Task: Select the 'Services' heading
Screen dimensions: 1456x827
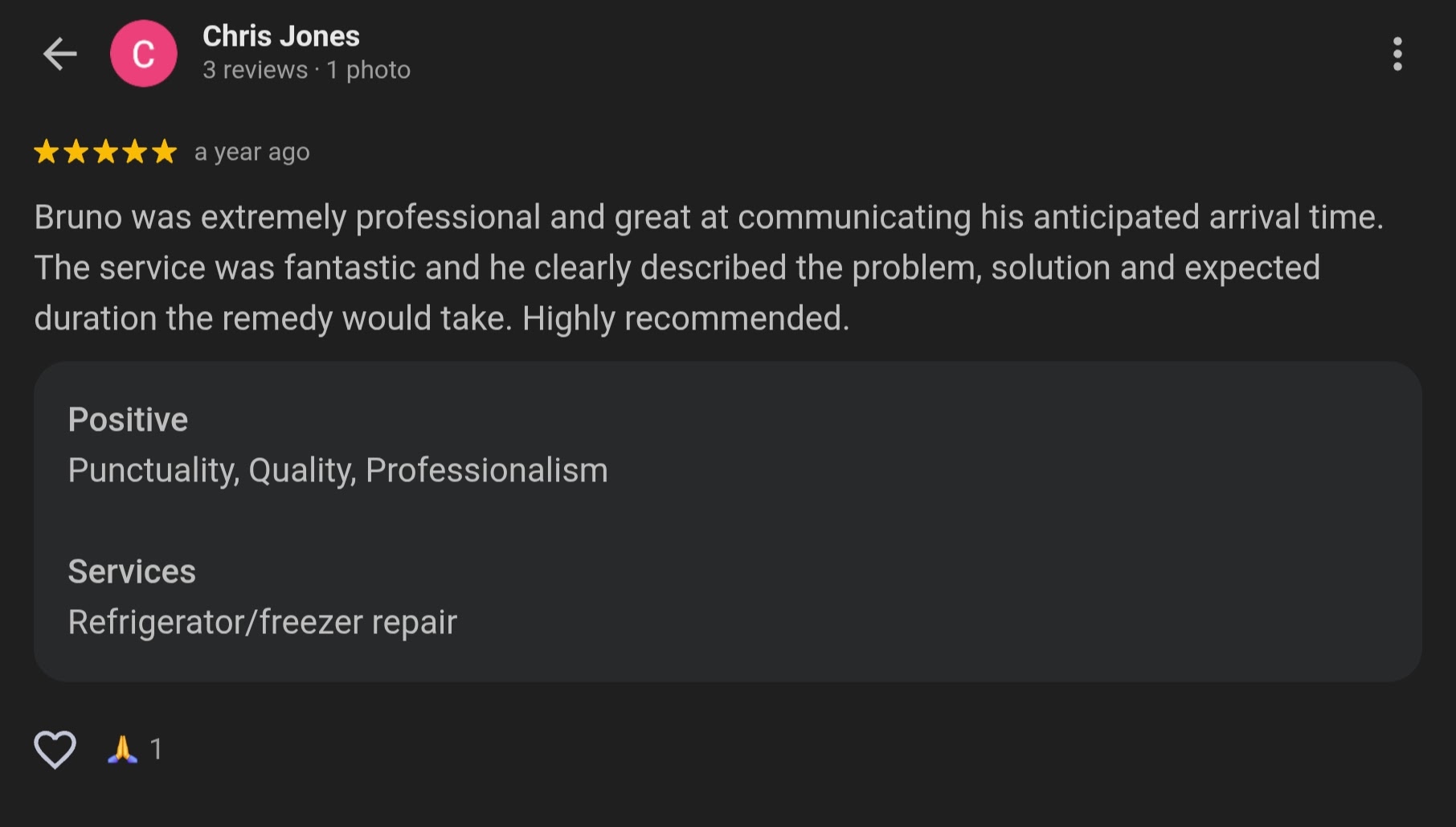Action: click(132, 571)
